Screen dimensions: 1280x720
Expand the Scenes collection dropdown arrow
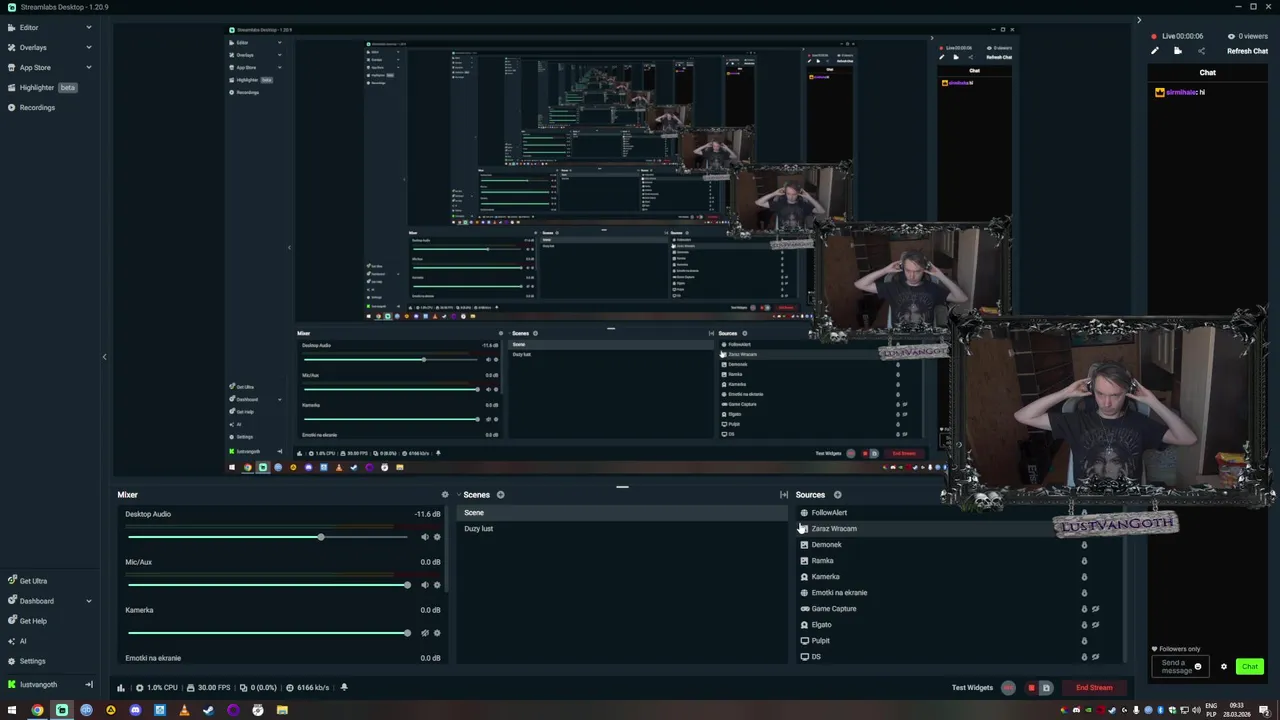[457, 495]
